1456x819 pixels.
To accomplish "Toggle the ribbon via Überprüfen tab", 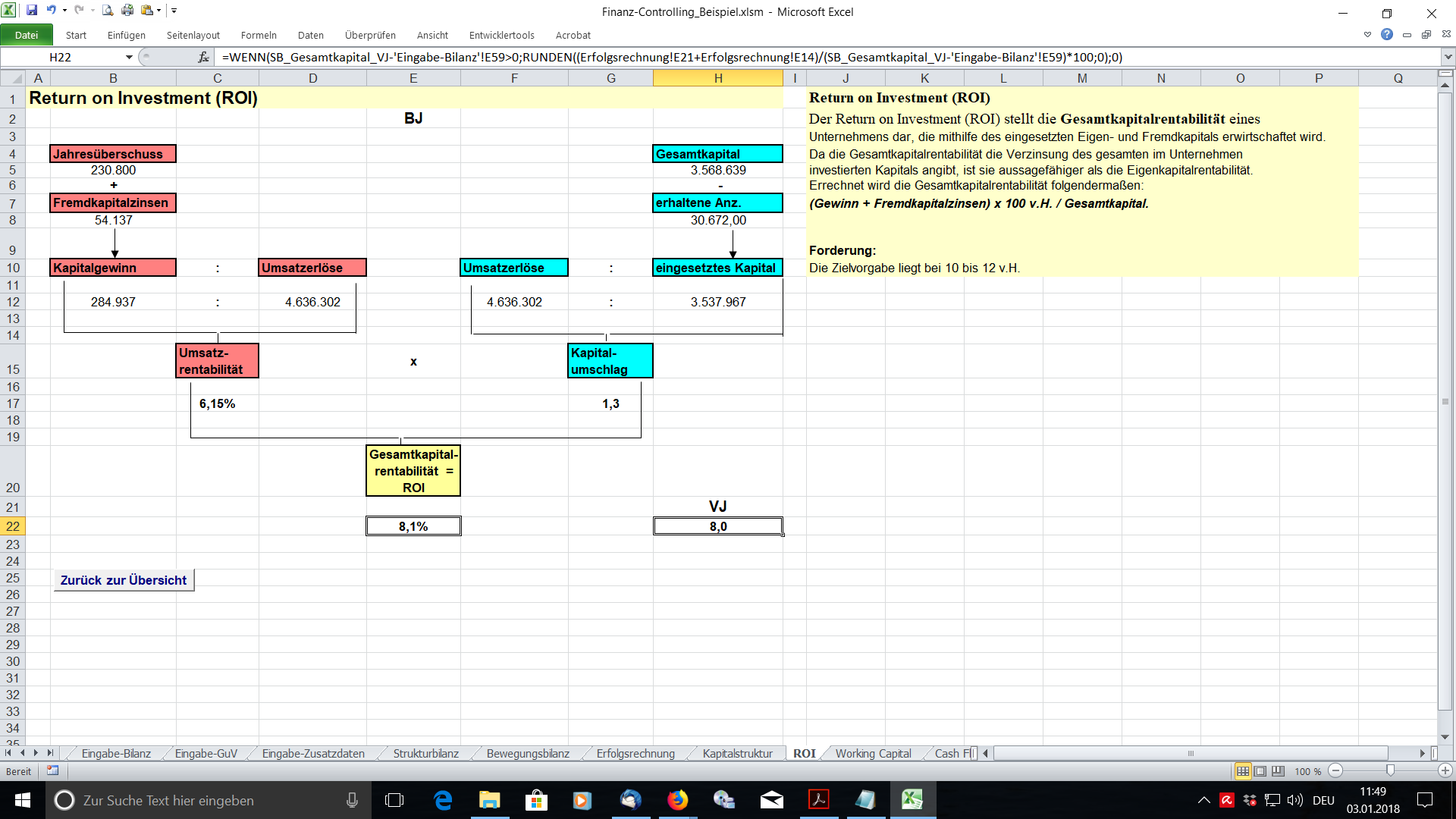I will click(x=369, y=35).
